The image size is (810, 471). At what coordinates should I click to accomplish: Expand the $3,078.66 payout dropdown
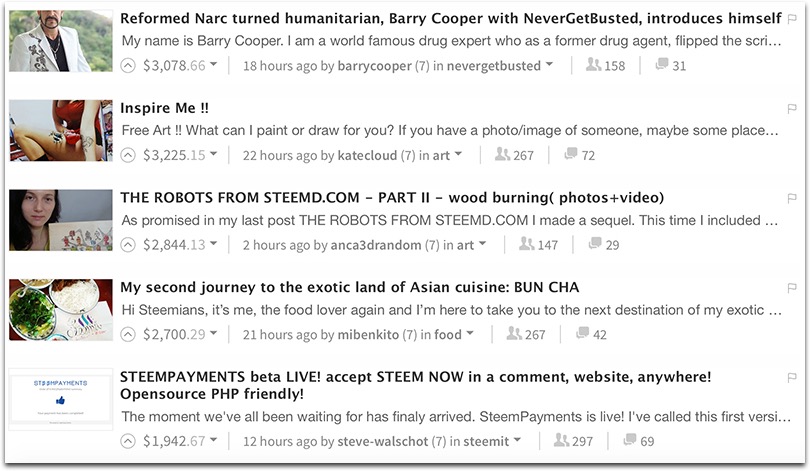(213, 65)
